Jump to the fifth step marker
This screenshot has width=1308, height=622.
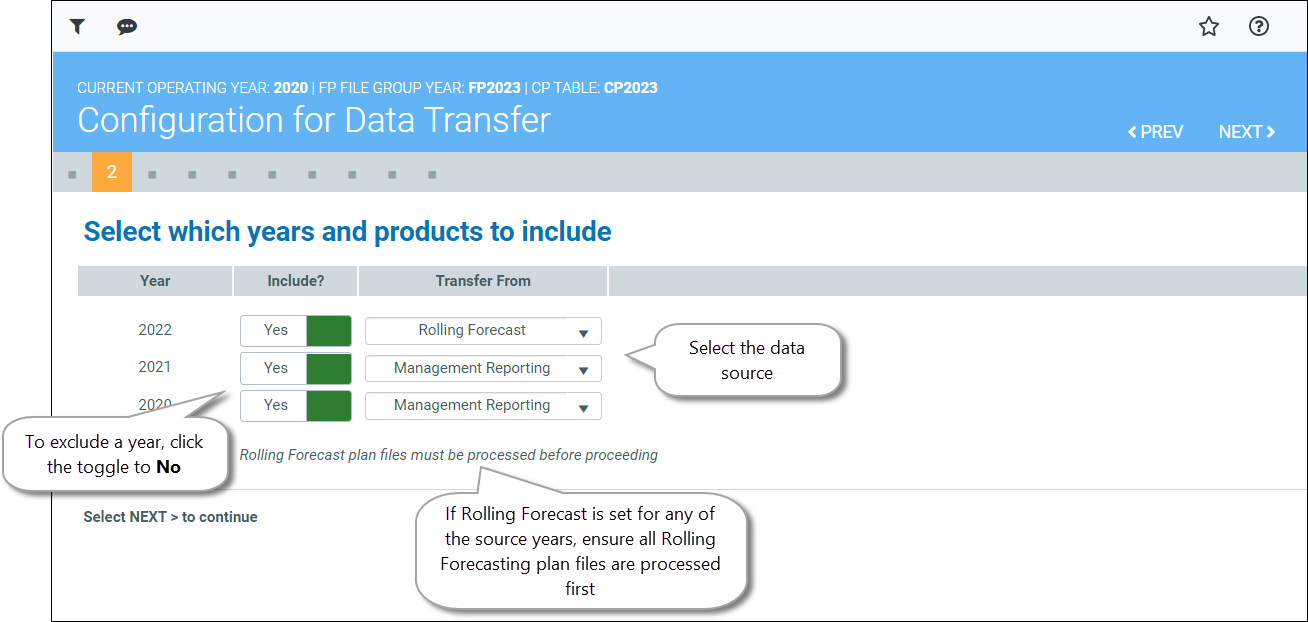click(232, 174)
